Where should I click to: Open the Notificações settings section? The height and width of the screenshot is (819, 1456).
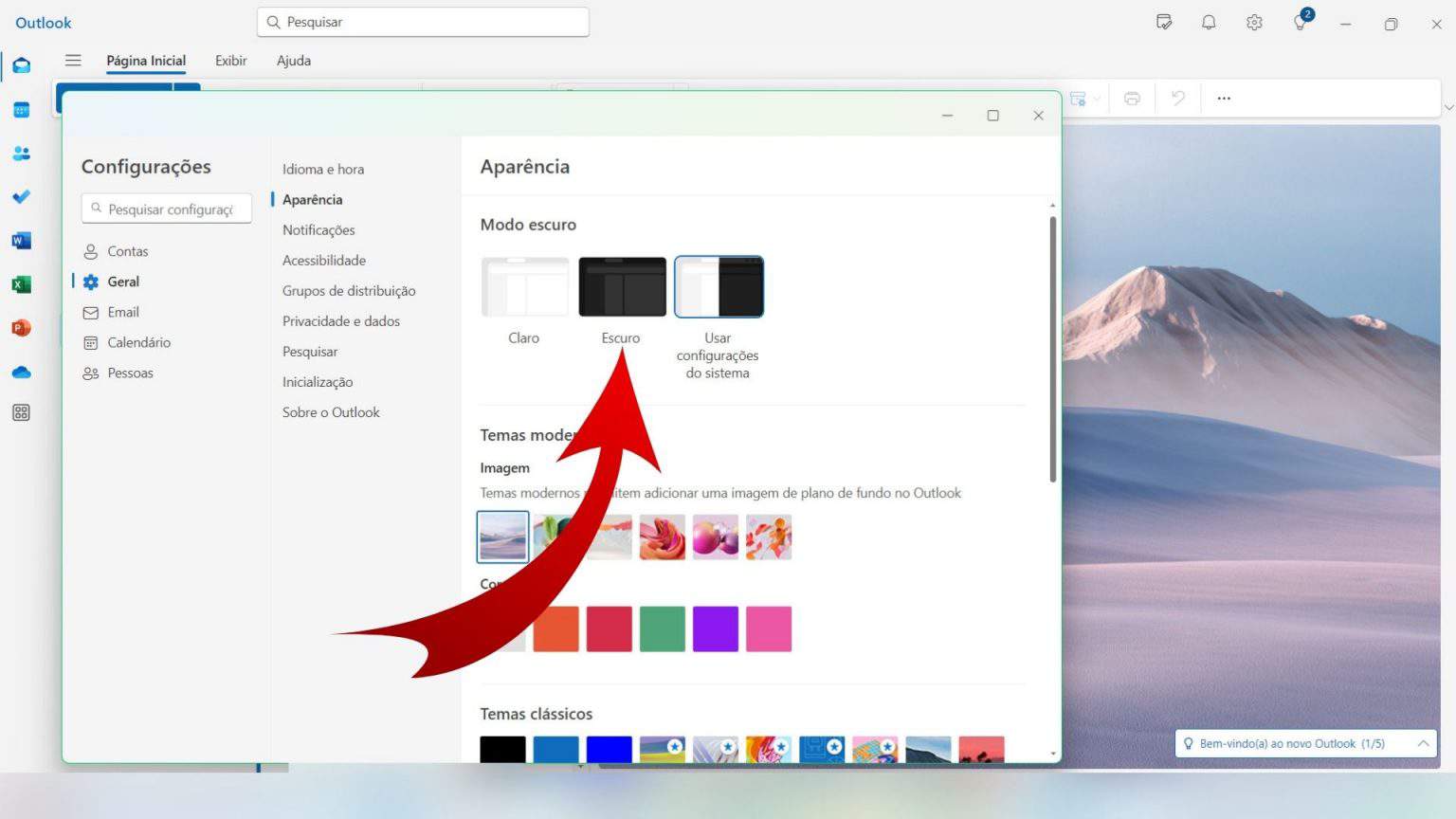pyautogui.click(x=318, y=230)
